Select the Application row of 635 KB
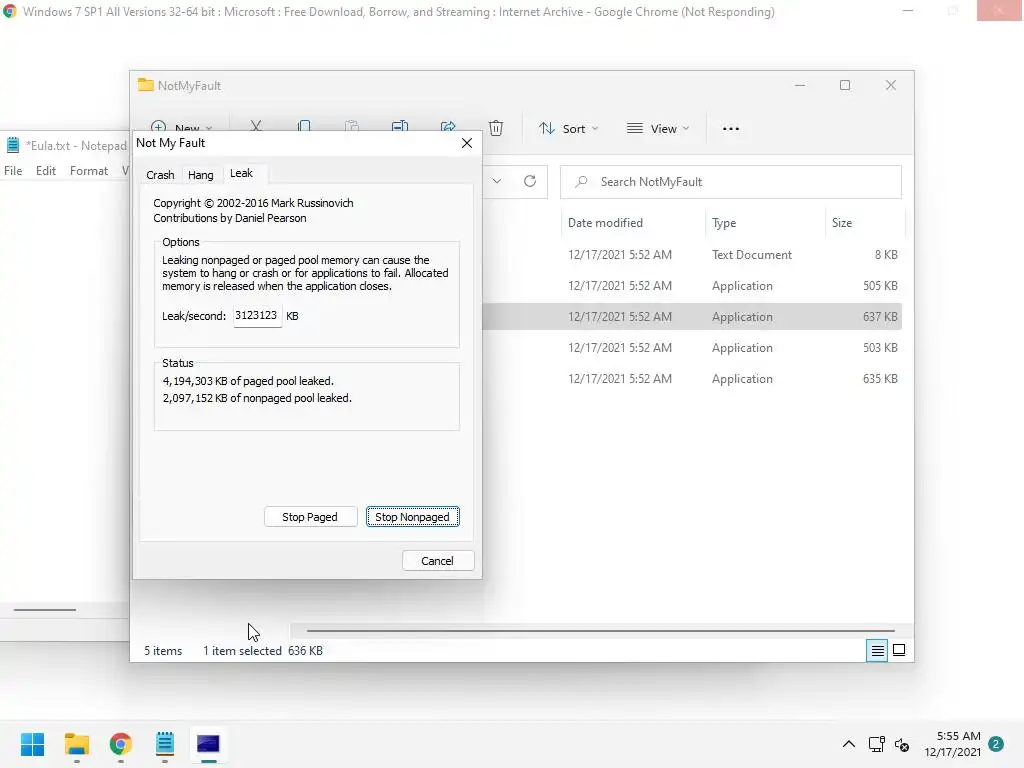The width and height of the screenshot is (1024, 768). (692, 379)
